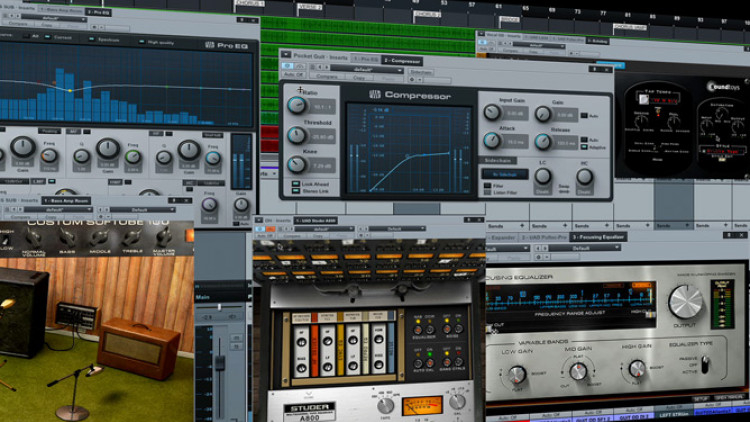Screen dimensions: 750x422
Task: Toggle Stereo Link in Compressor
Action: pos(296,191)
